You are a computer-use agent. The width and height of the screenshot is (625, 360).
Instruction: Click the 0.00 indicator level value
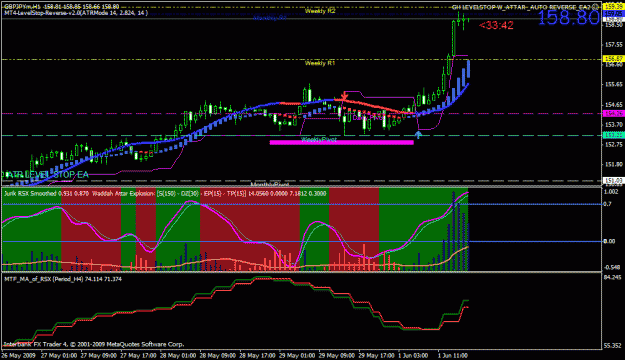tap(609, 241)
